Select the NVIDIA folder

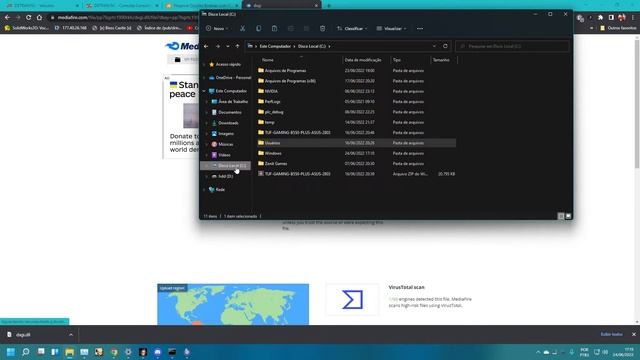[x=271, y=91]
